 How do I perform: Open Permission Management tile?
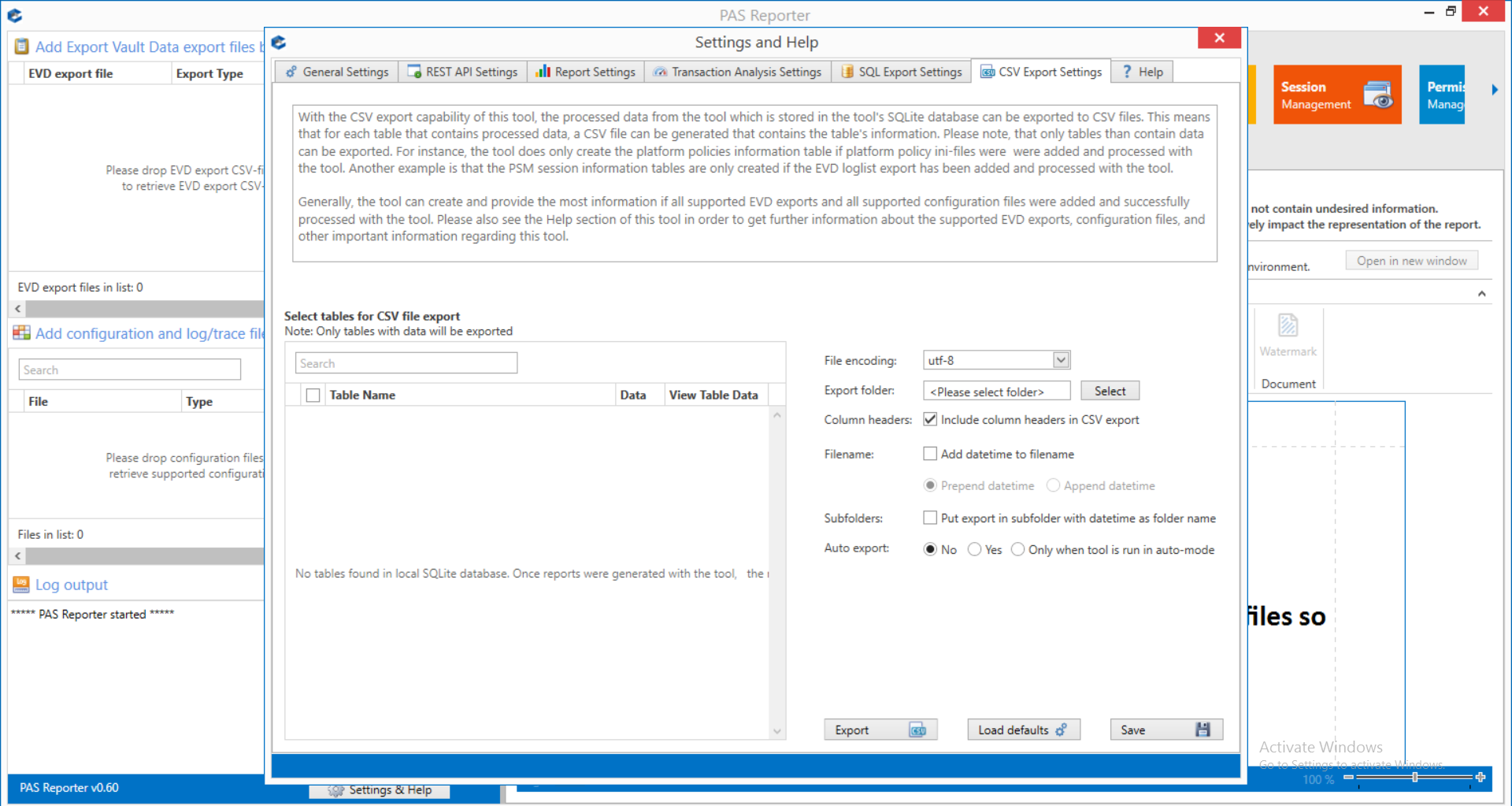coord(1442,95)
